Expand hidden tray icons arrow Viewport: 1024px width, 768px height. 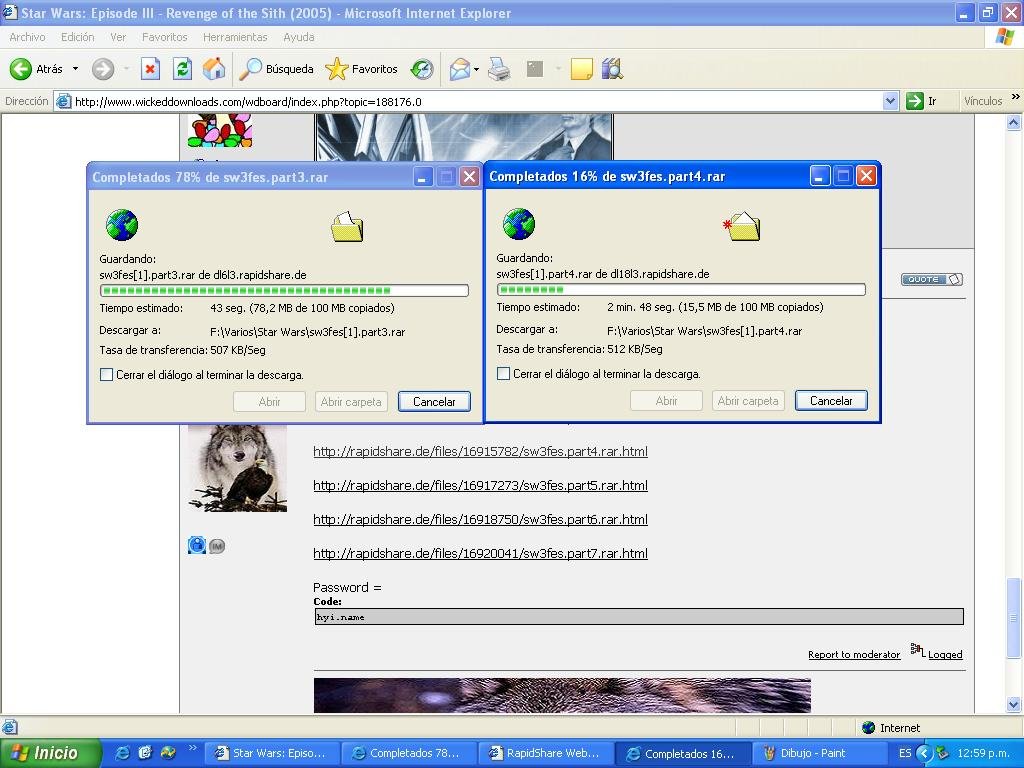click(923, 753)
